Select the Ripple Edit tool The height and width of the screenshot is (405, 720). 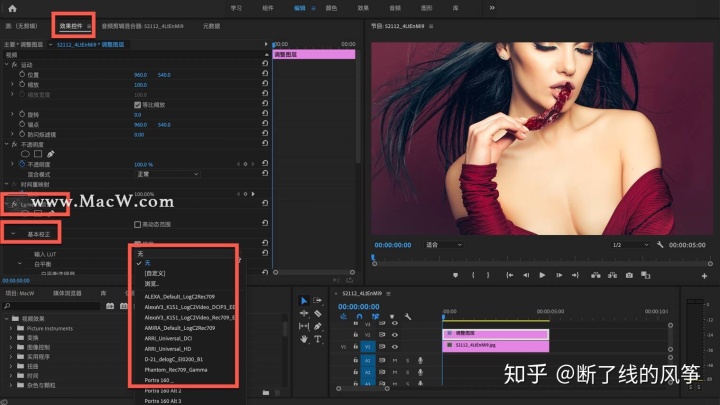(x=304, y=314)
